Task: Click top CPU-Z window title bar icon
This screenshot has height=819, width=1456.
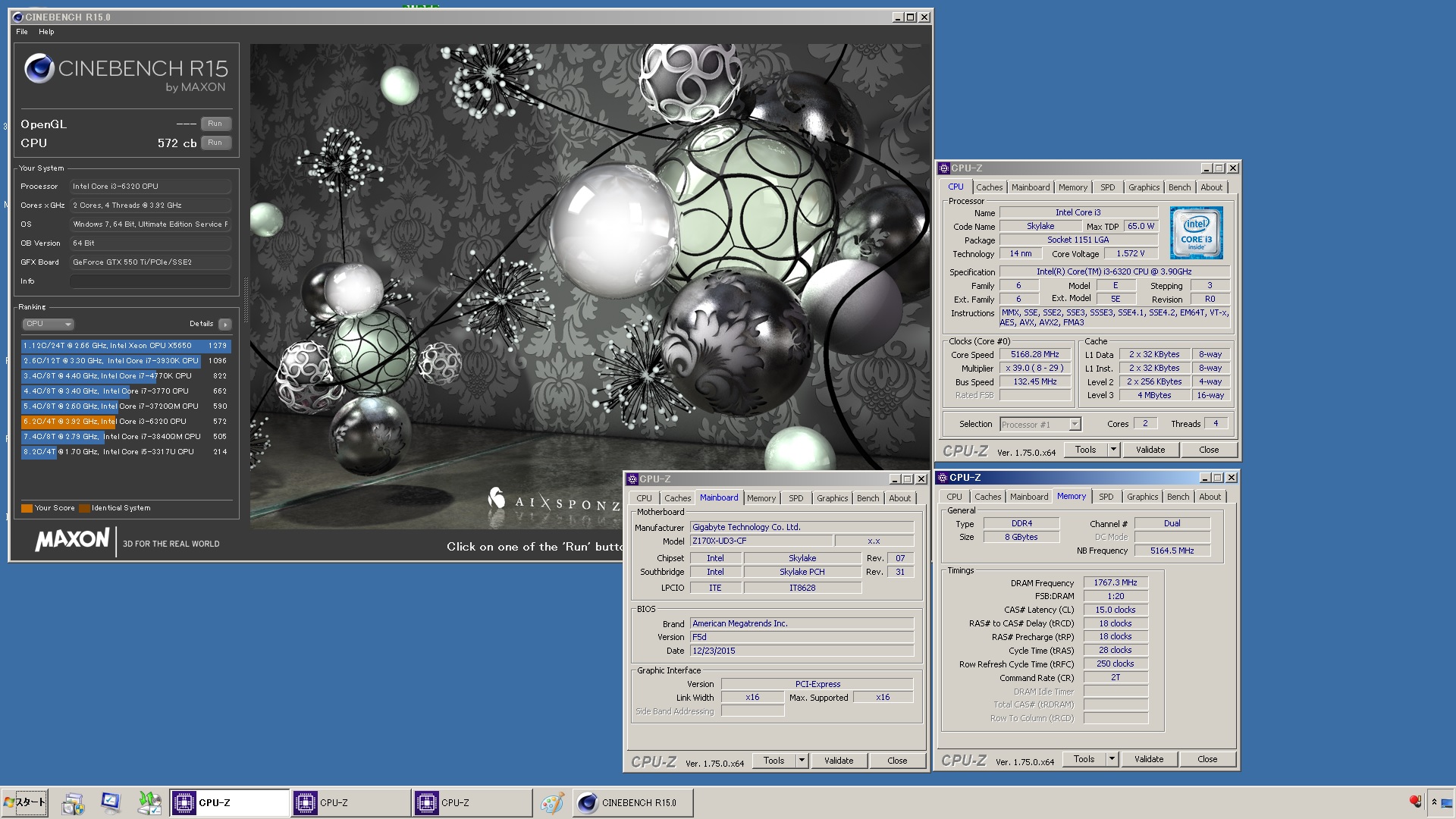Action: tap(944, 168)
